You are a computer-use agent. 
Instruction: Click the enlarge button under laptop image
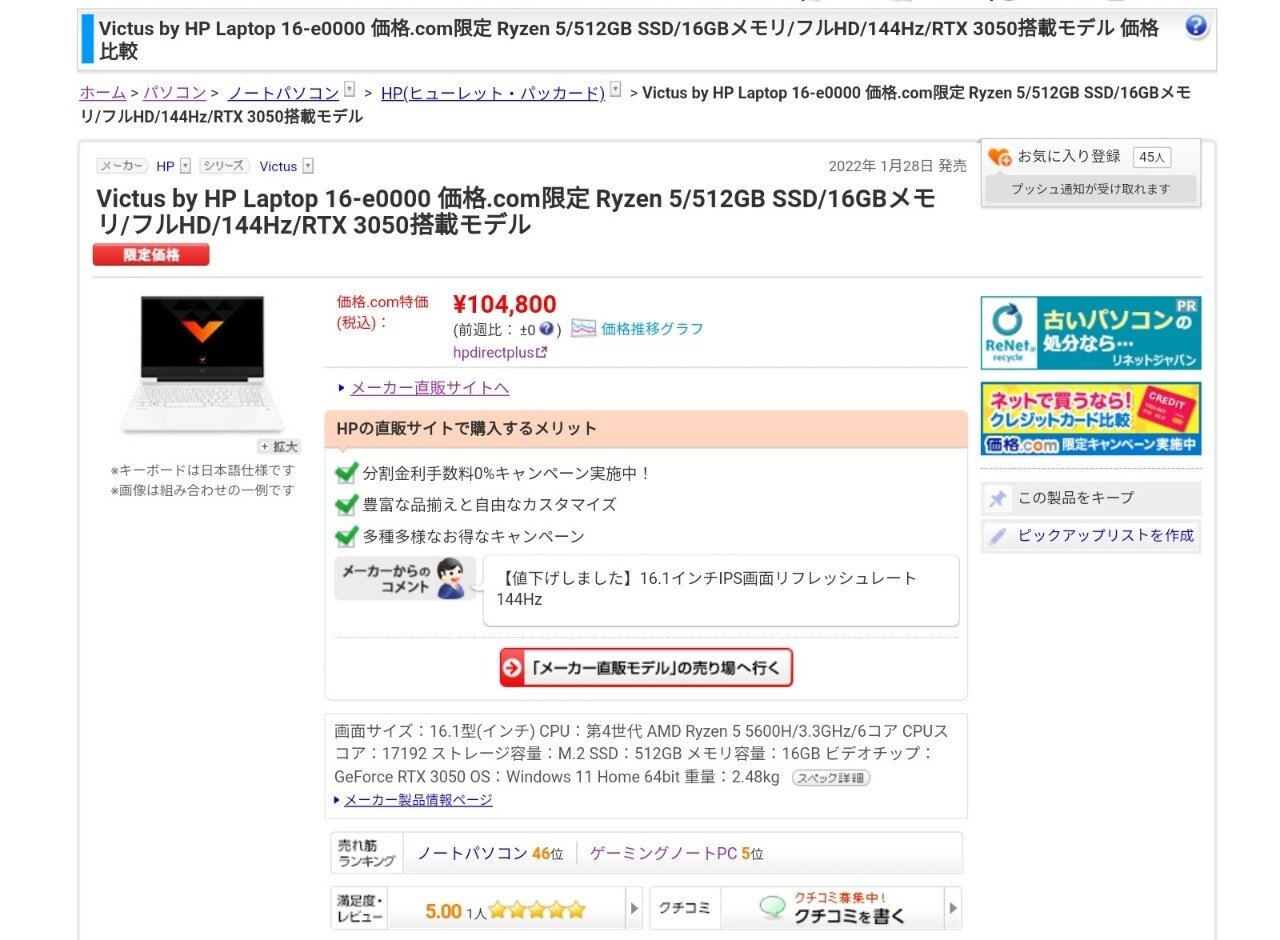coord(279,446)
